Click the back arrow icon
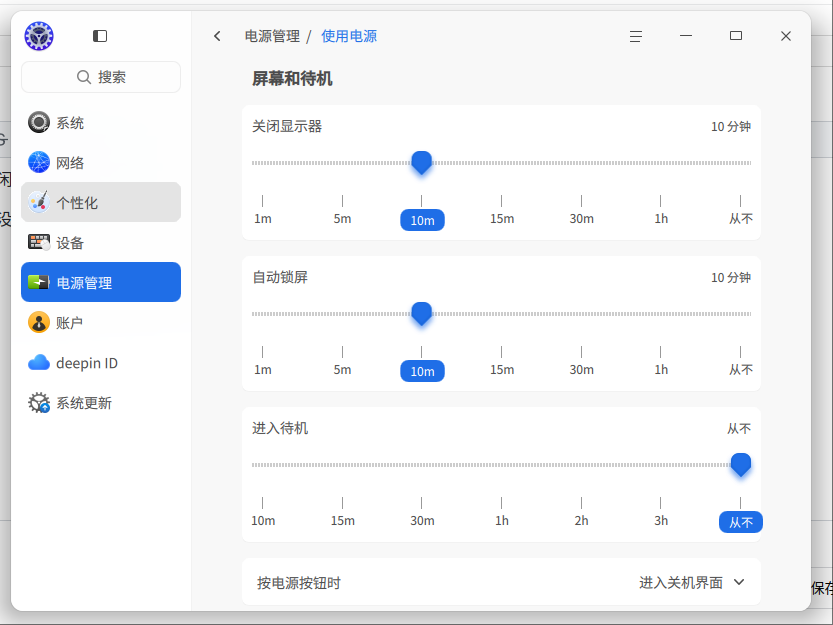The image size is (833, 625). [x=217, y=36]
